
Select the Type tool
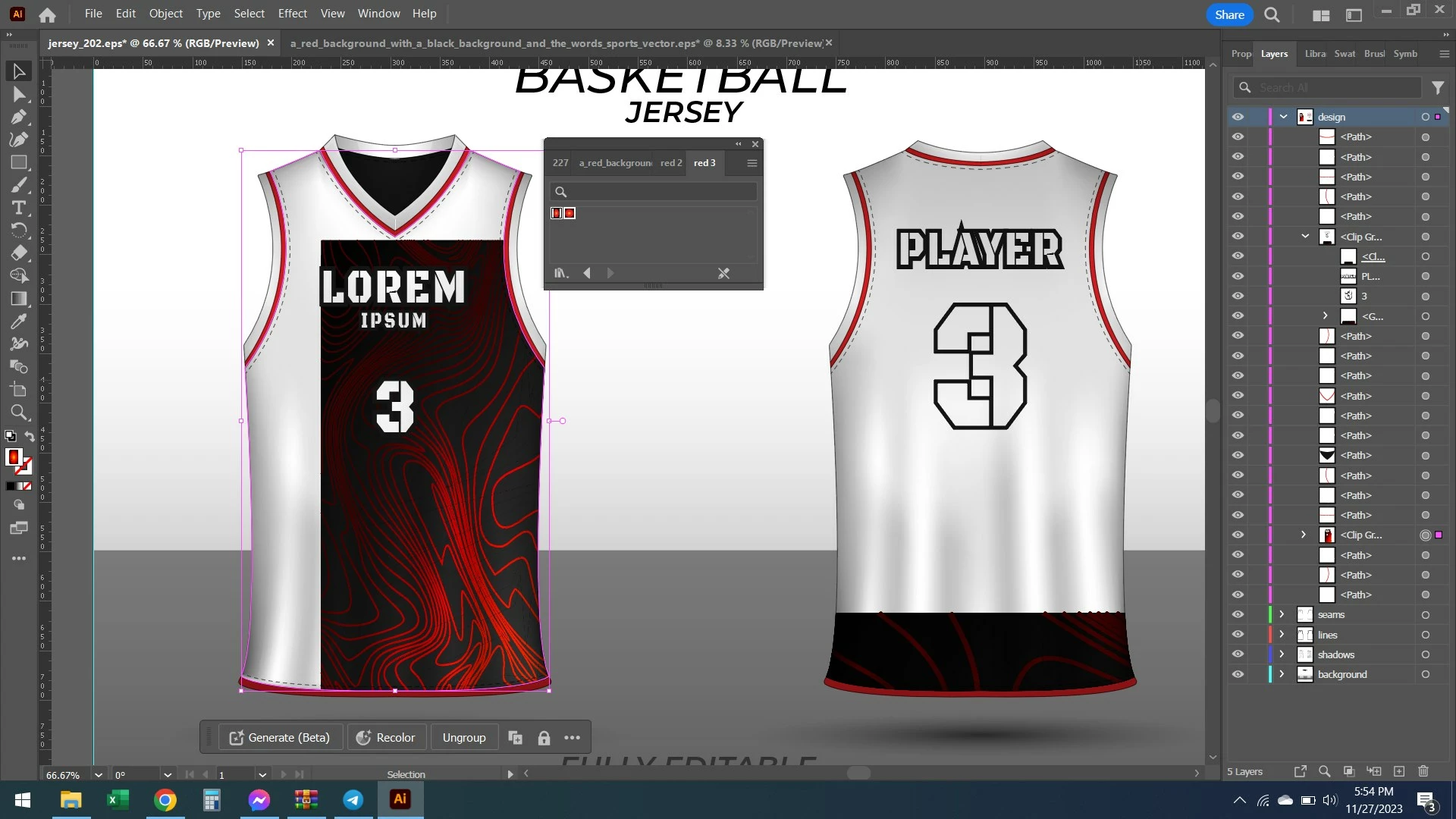19,208
